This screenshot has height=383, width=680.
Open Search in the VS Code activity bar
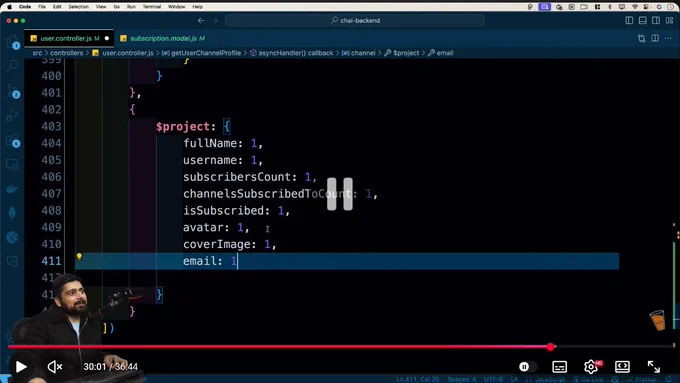click(13, 66)
